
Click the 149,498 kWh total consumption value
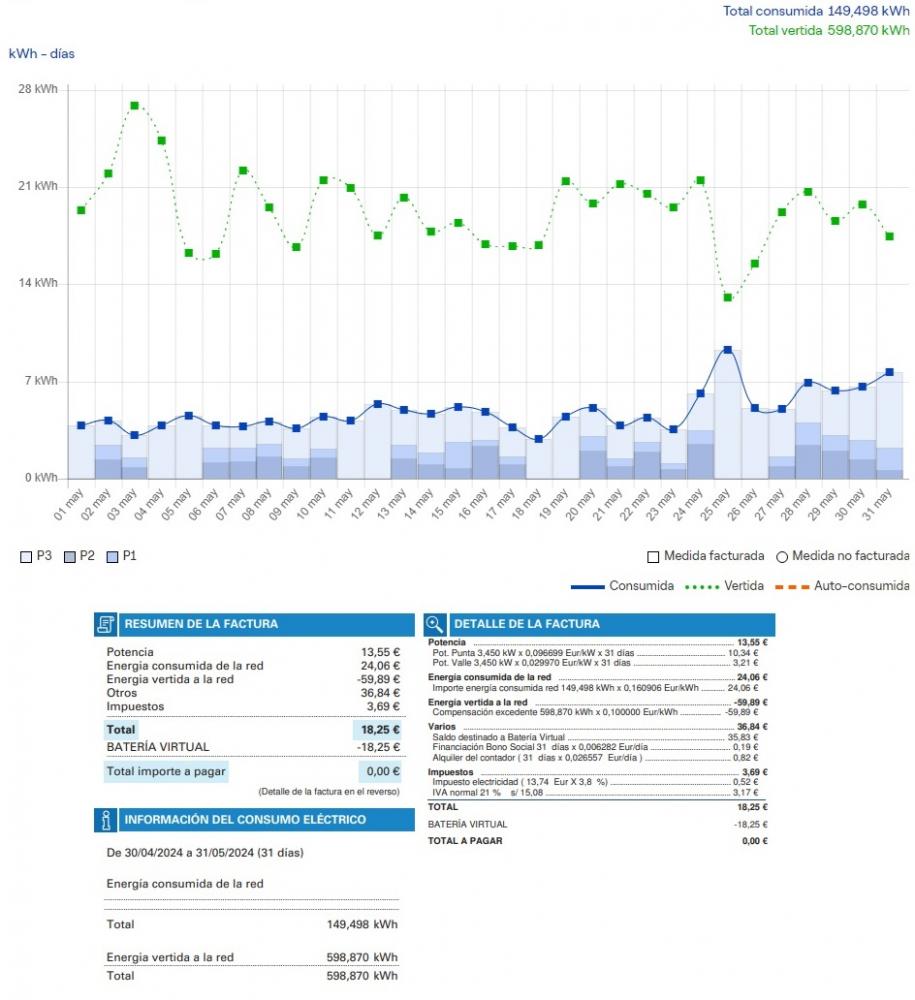tap(362, 925)
